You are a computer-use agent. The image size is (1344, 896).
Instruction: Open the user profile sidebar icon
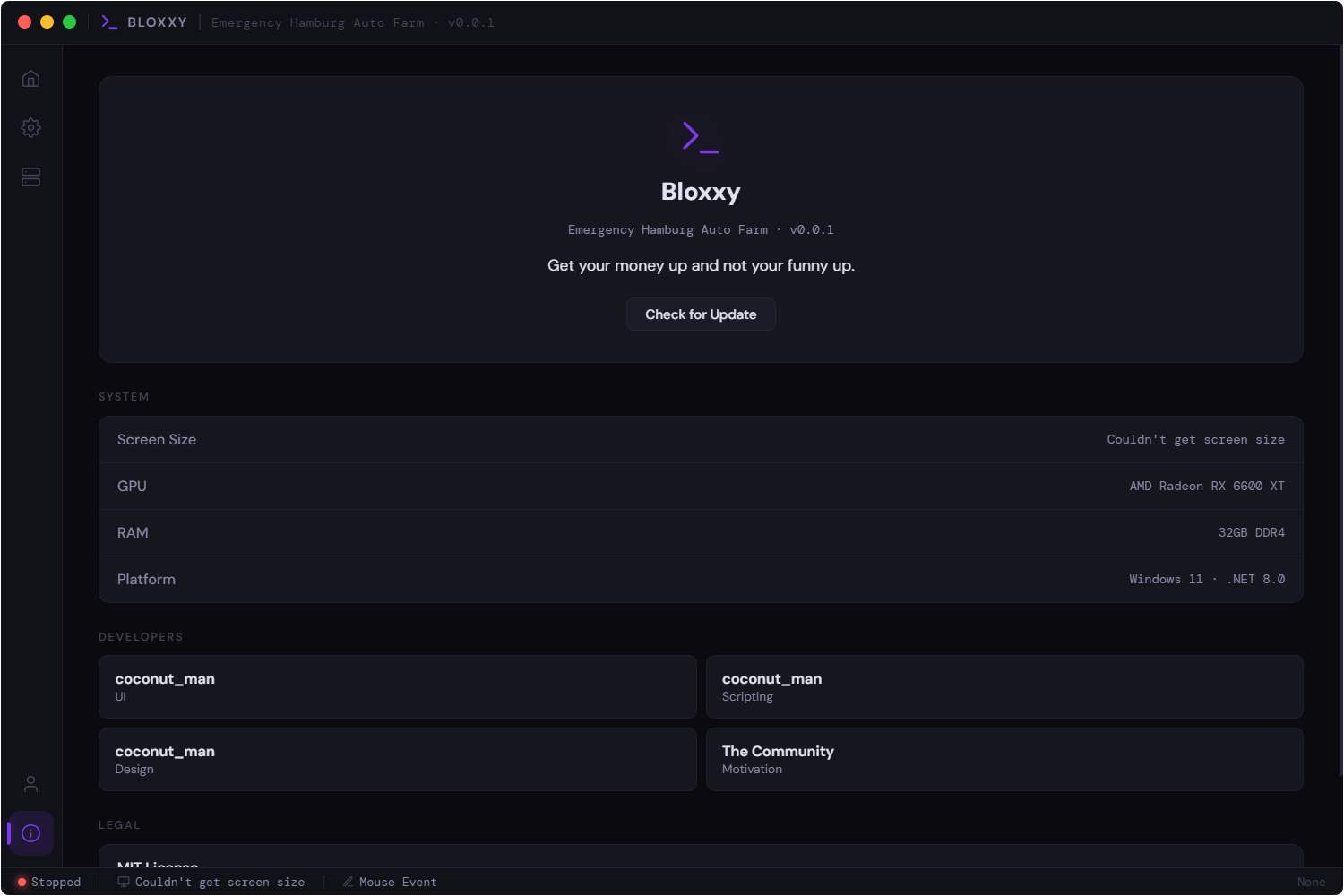[x=31, y=784]
